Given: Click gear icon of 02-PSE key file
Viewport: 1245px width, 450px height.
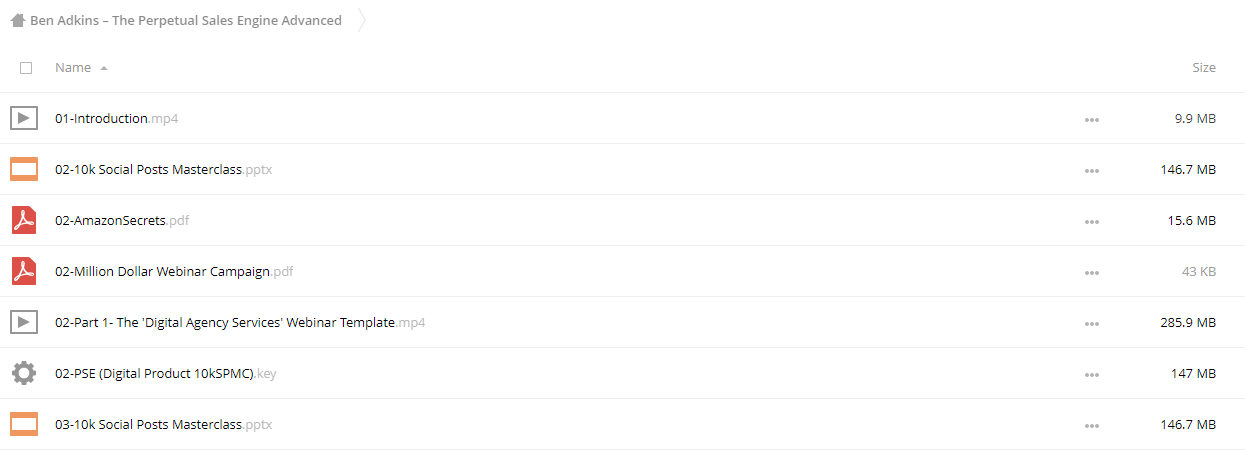Looking at the screenshot, I should [x=24, y=373].
